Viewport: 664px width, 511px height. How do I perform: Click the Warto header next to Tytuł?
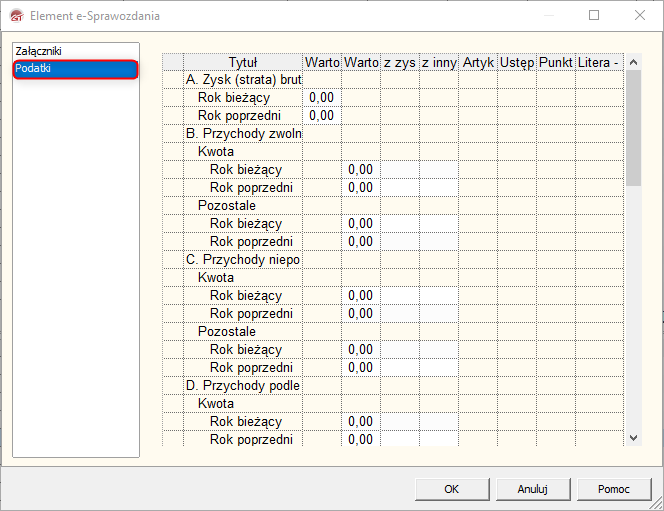322,62
